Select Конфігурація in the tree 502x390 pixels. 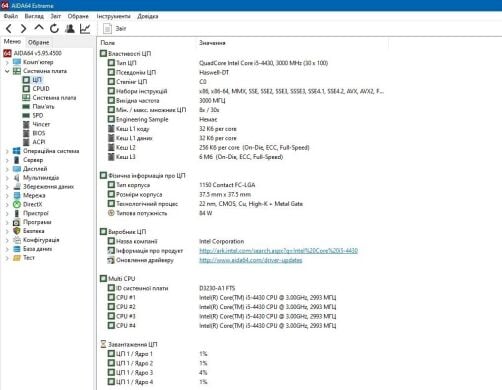coord(36,240)
